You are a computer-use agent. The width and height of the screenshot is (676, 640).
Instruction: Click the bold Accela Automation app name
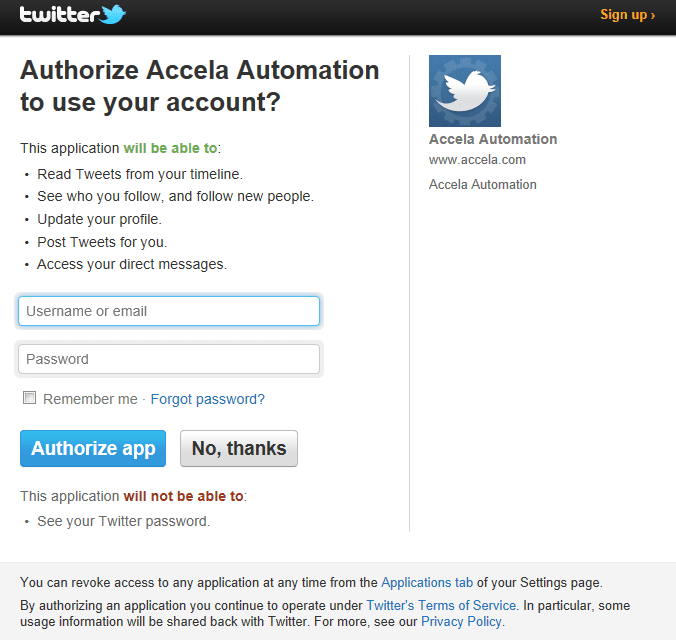(493, 139)
